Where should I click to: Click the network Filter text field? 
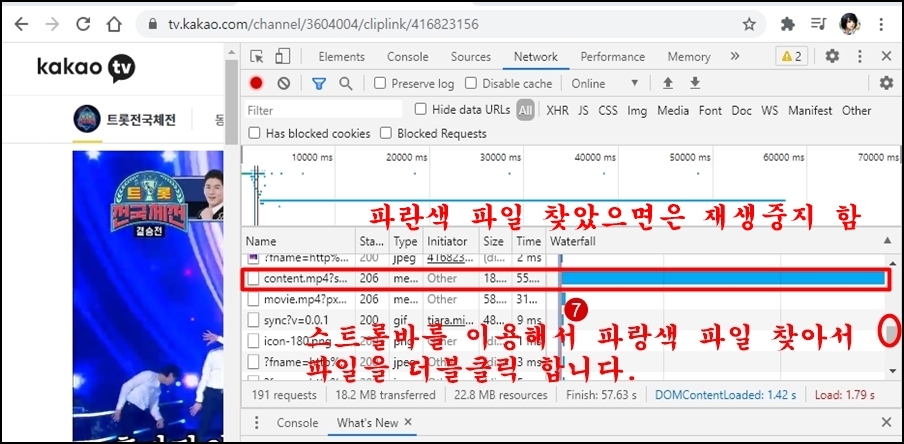coord(323,110)
